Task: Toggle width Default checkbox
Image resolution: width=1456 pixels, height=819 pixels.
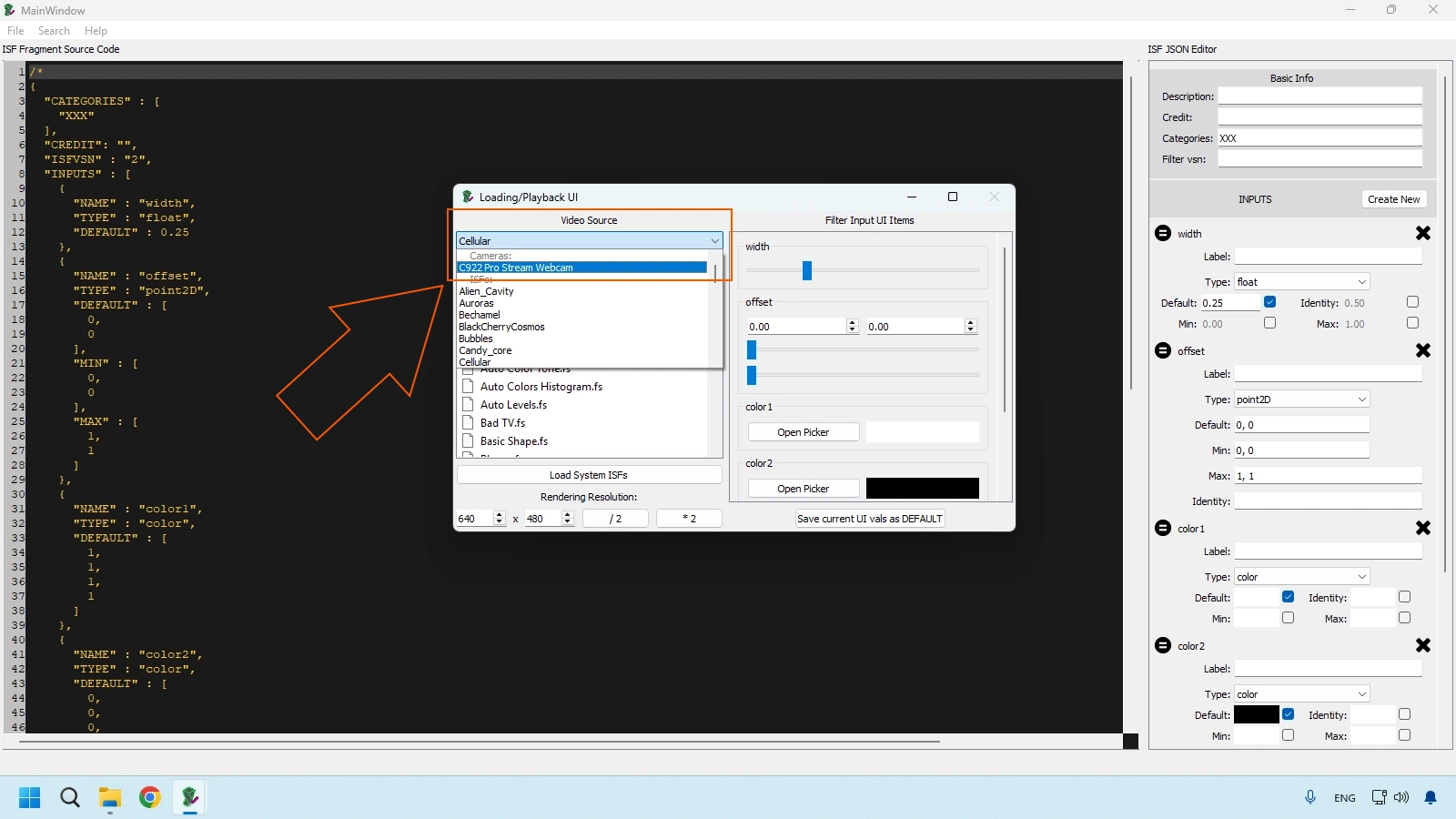Action: [1270, 302]
